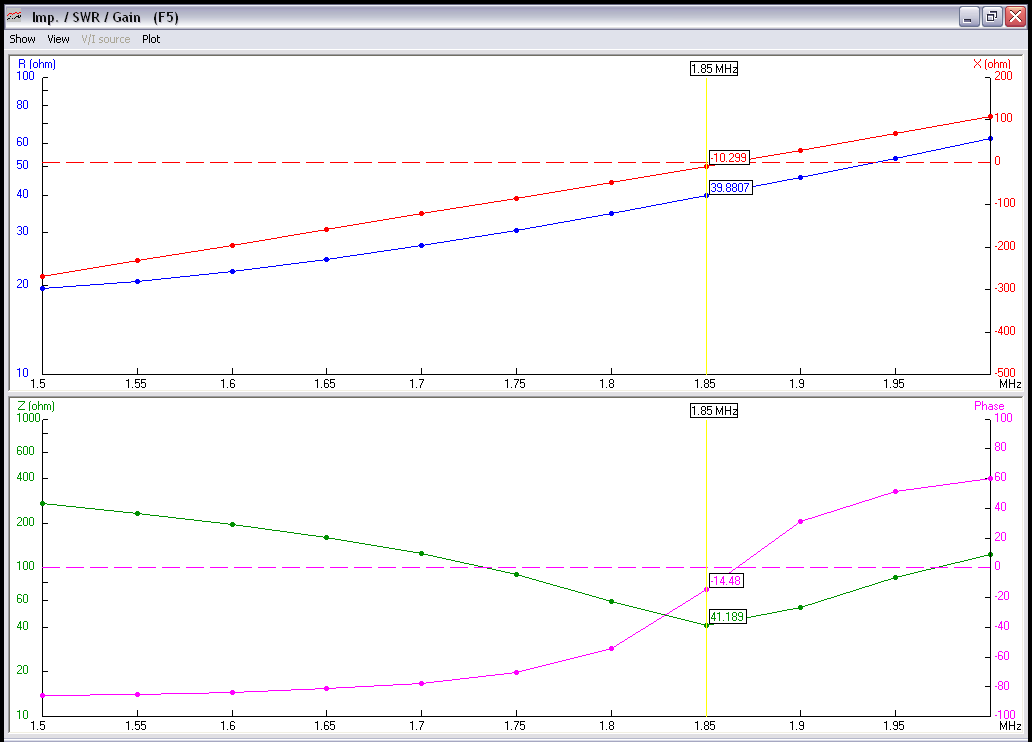
Task: Click the Phase axis label
Action: (988, 406)
